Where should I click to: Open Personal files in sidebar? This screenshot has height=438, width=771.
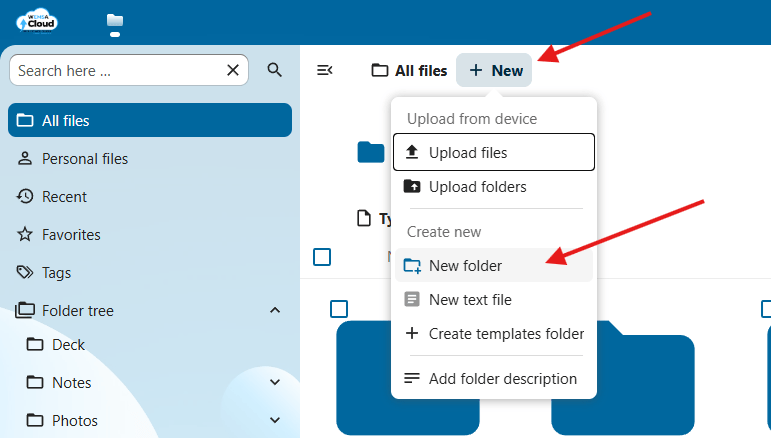point(150,158)
